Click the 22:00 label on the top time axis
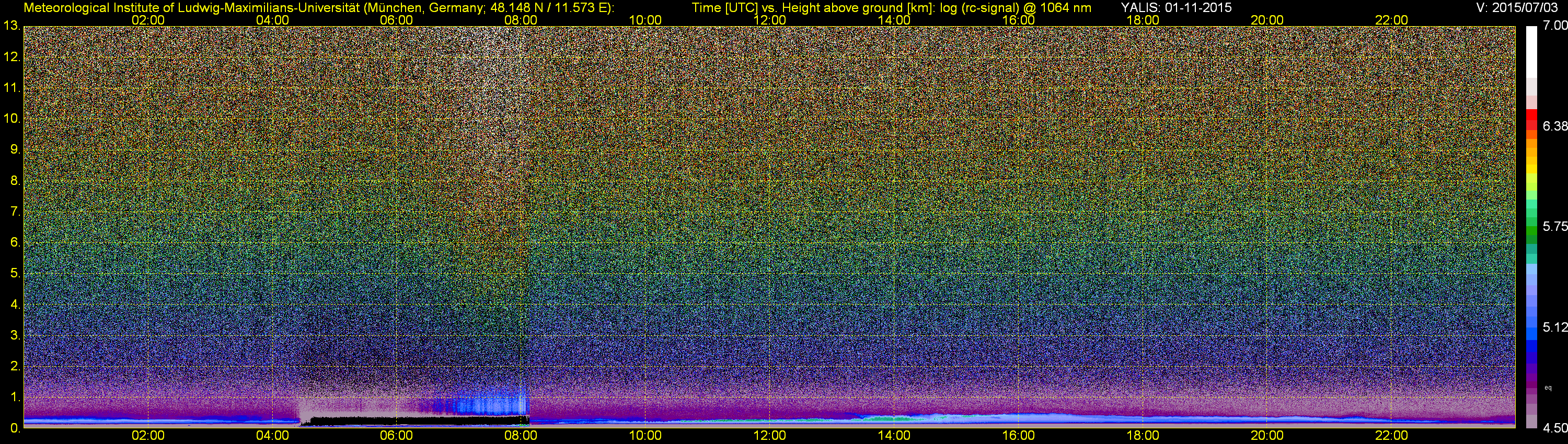This screenshot has width=1568, height=444. pos(1391,20)
